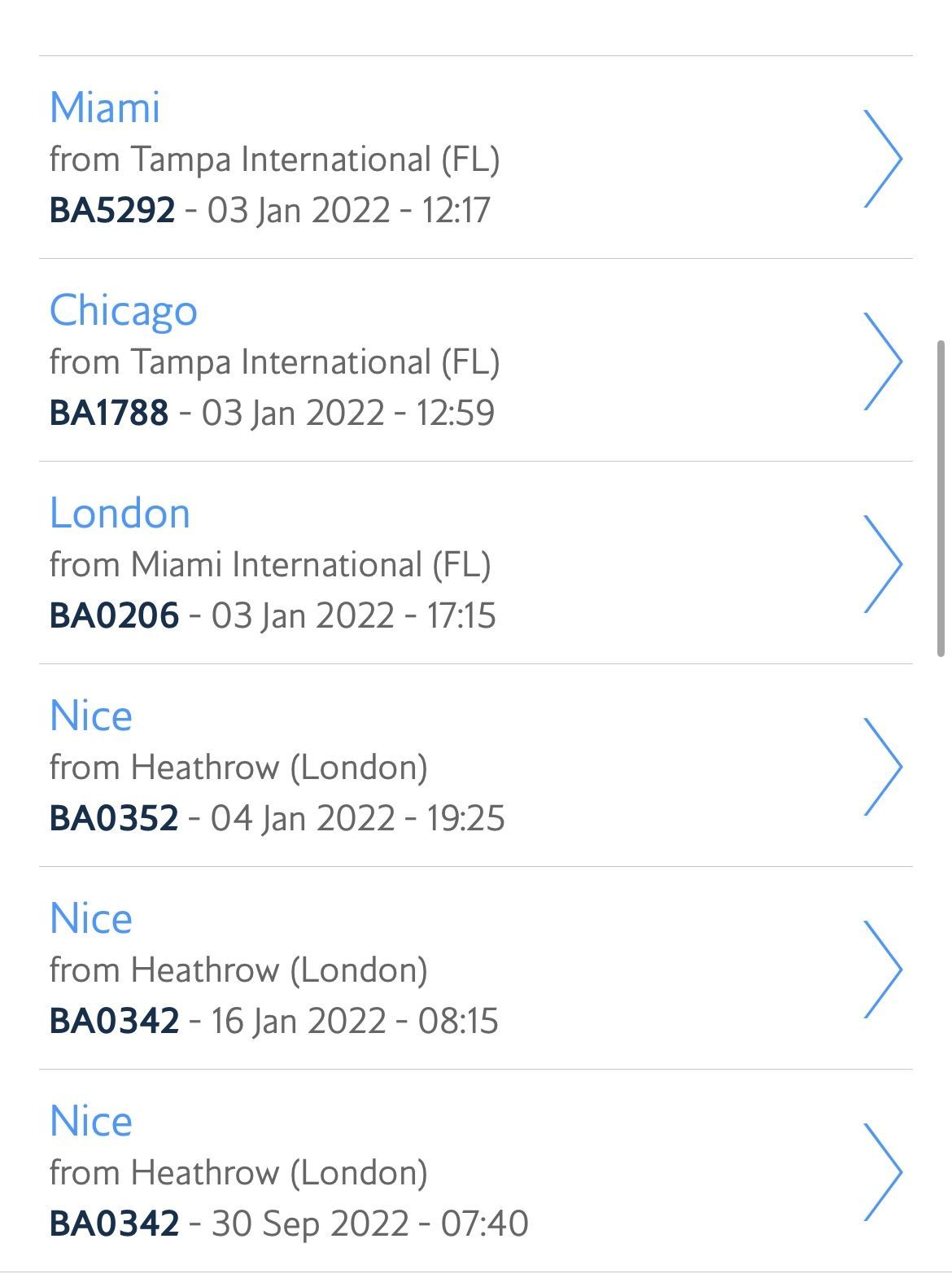Select flight number BA1788 text

tap(109, 412)
